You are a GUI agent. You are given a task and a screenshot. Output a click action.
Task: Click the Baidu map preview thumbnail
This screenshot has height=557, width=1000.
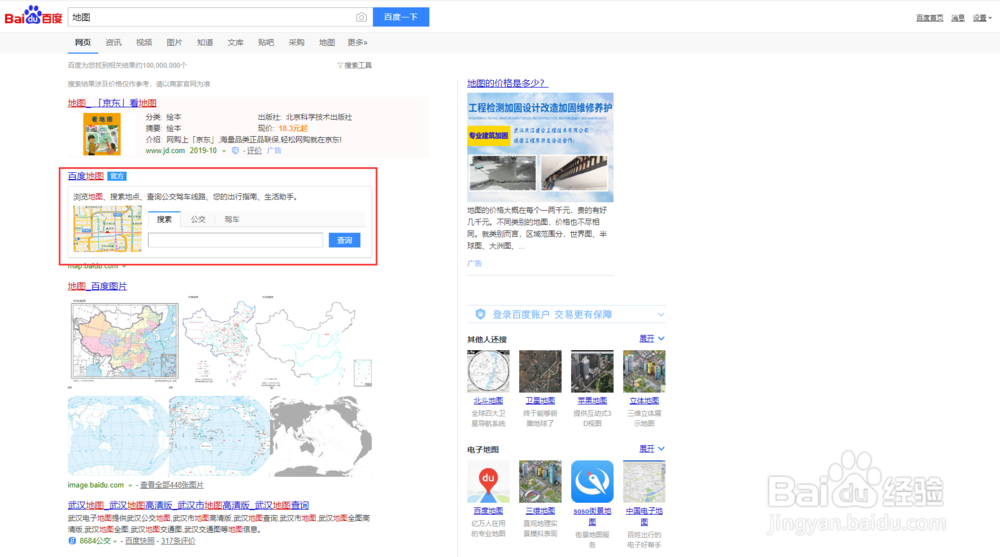pos(107,228)
